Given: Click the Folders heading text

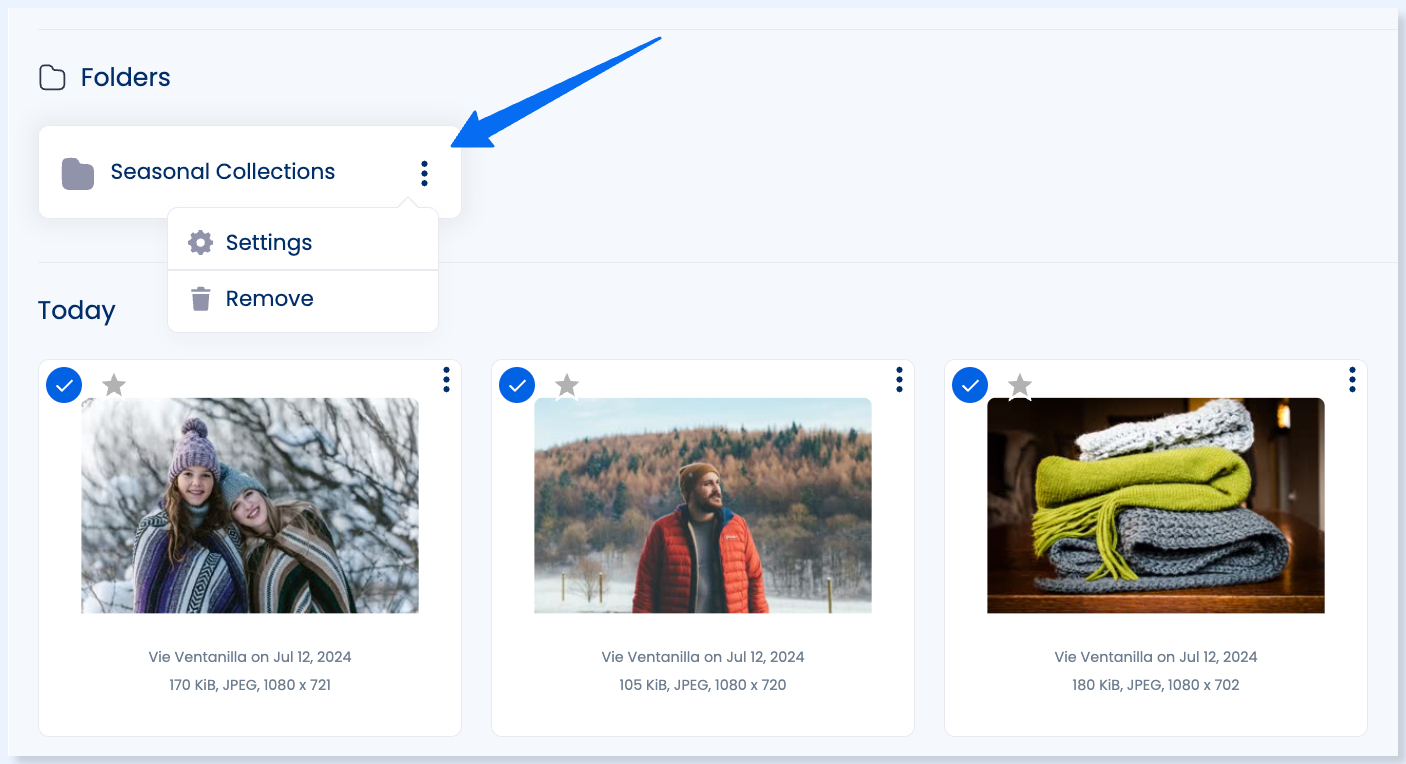Looking at the screenshot, I should point(126,77).
